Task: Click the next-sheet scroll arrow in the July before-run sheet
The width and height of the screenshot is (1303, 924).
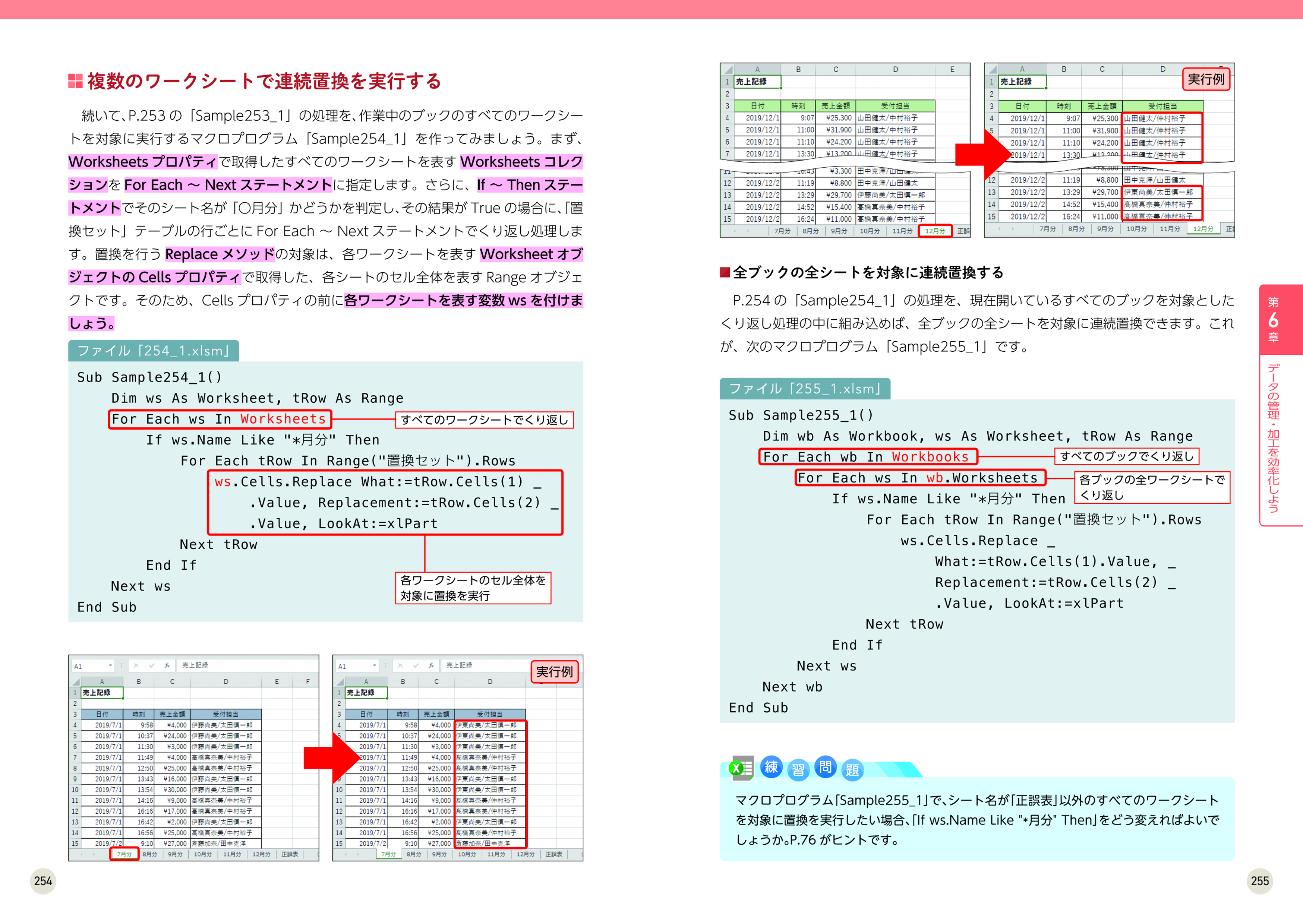Action: point(94,854)
